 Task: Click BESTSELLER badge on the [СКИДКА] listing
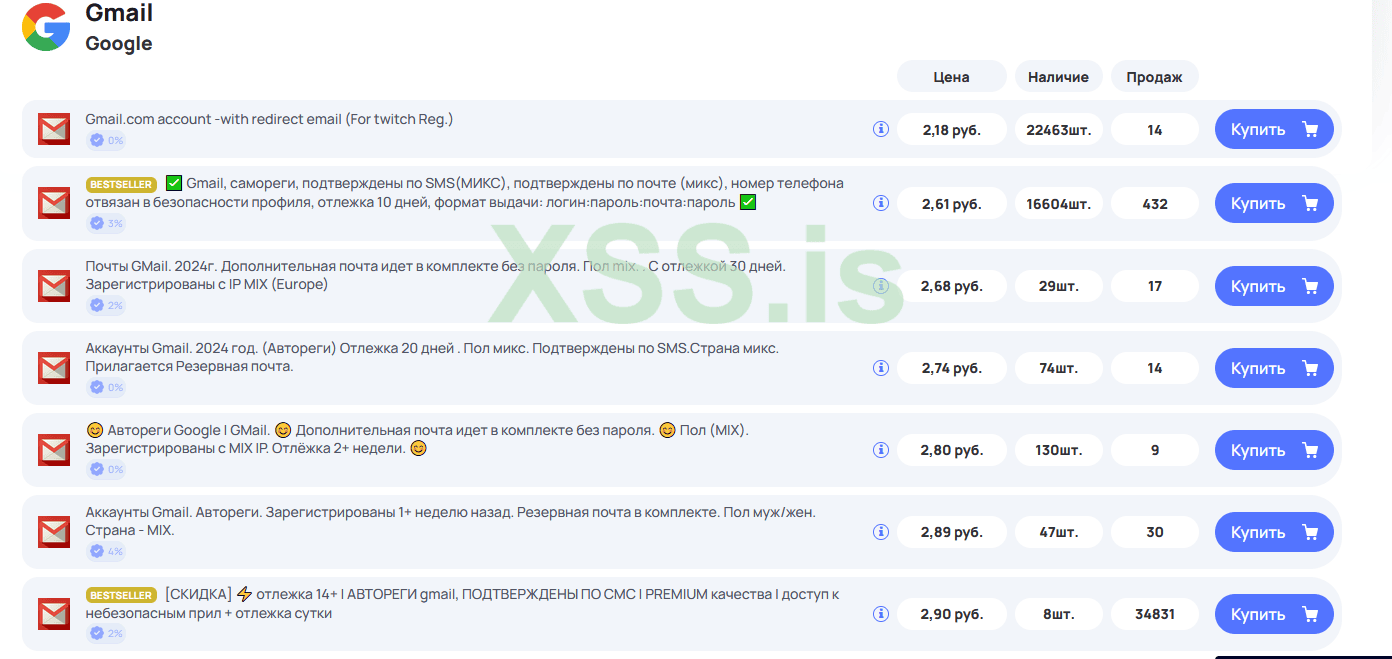pos(121,595)
